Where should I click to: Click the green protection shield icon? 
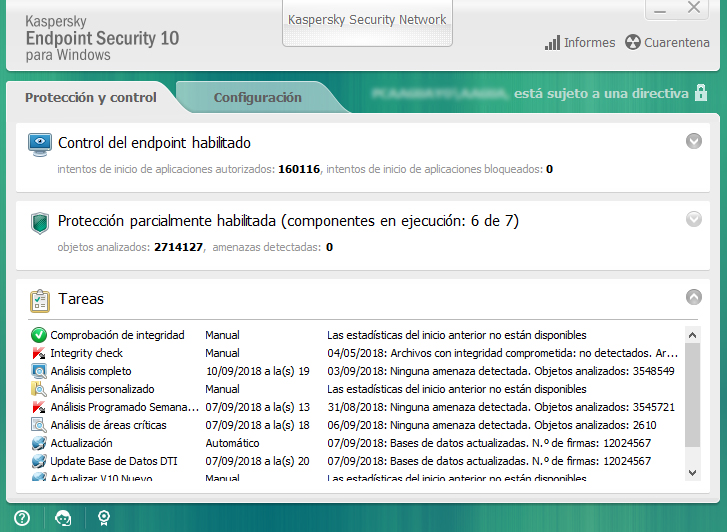(40, 223)
